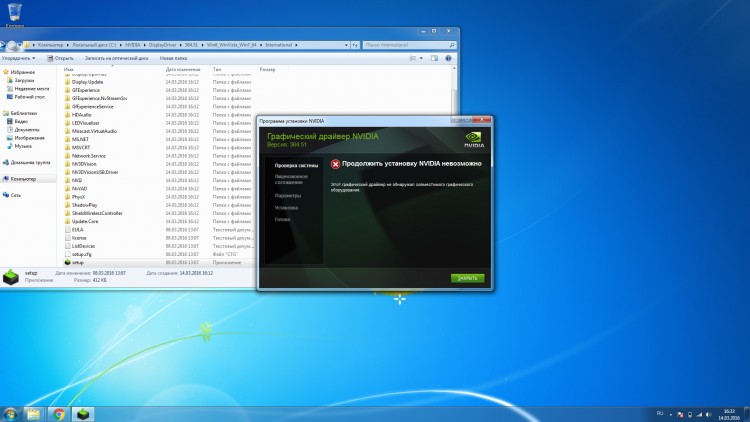The height and width of the screenshot is (422, 750).
Task: Click the address bar refresh button
Action: (x=355, y=45)
